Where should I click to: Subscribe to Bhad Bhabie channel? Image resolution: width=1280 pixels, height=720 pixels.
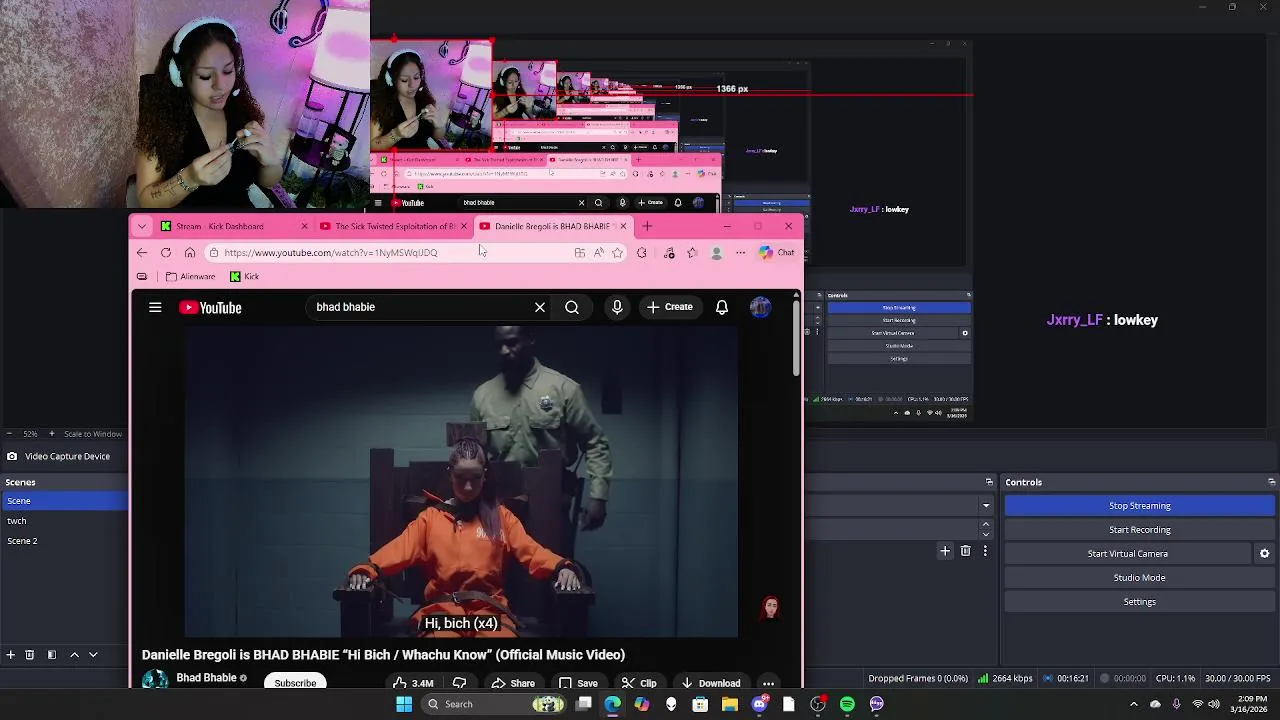(295, 683)
